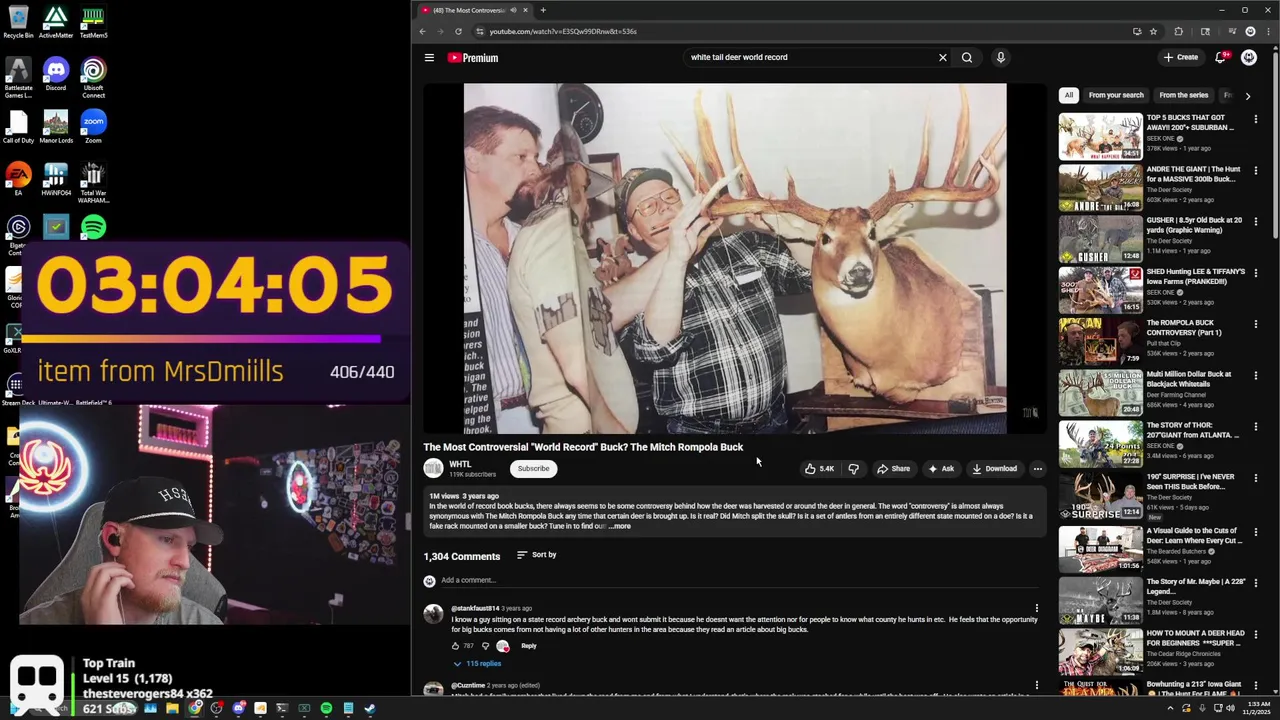This screenshot has height=720, width=1280.
Task: Bookmark this page with star icon
Action: click(x=1153, y=32)
